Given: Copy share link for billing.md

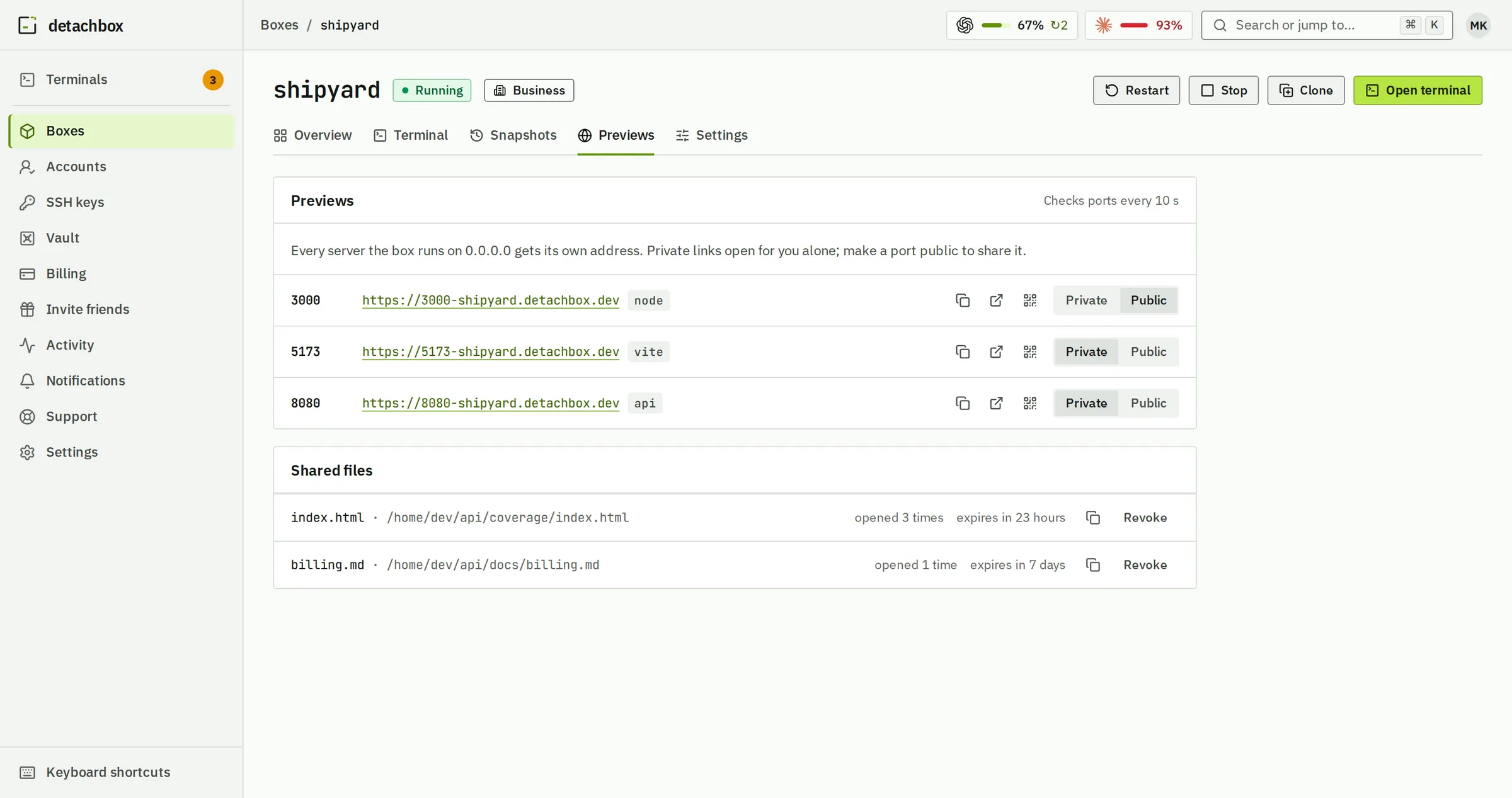Looking at the screenshot, I should coord(1093,565).
